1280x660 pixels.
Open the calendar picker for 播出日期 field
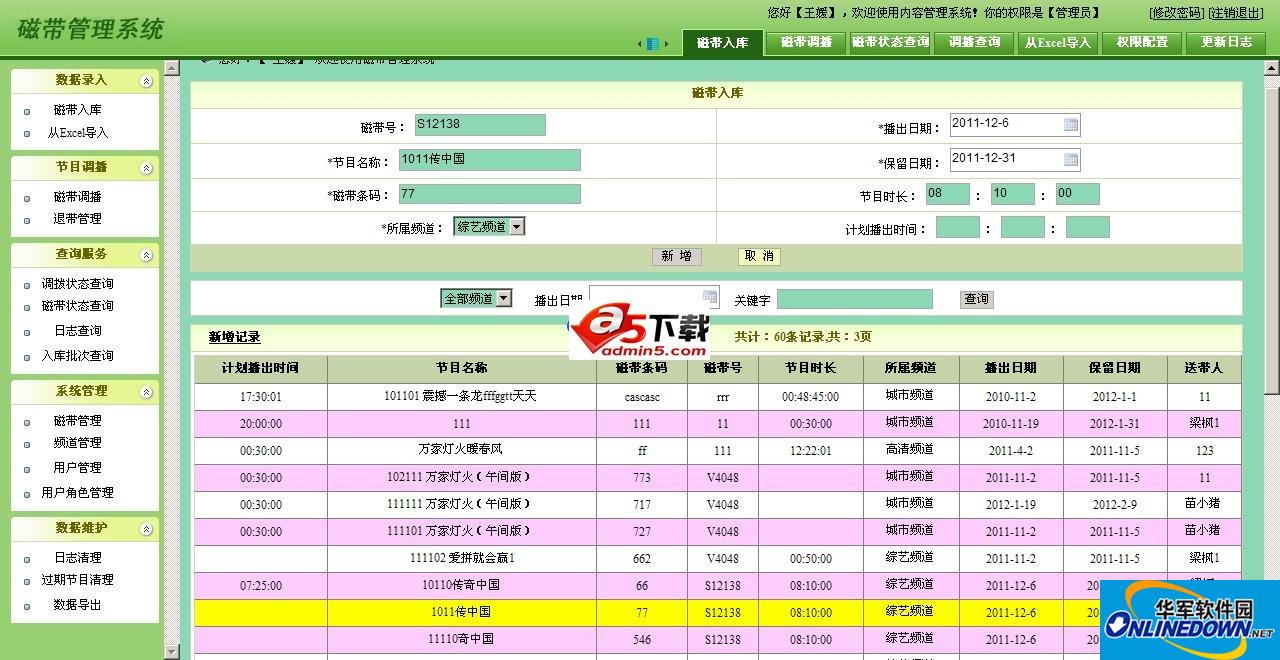point(1072,124)
